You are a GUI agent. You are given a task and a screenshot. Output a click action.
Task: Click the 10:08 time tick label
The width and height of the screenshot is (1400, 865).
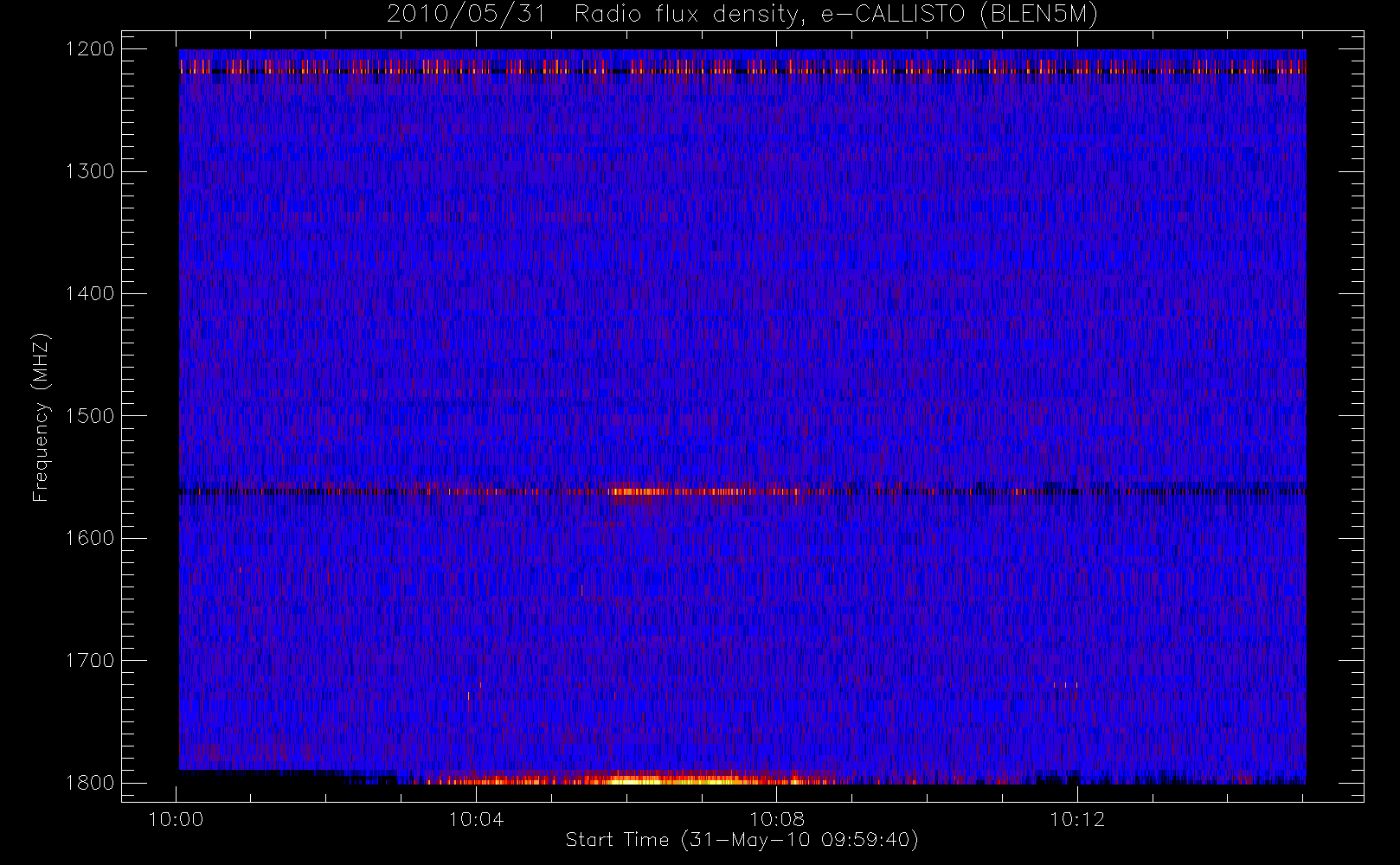click(777, 819)
